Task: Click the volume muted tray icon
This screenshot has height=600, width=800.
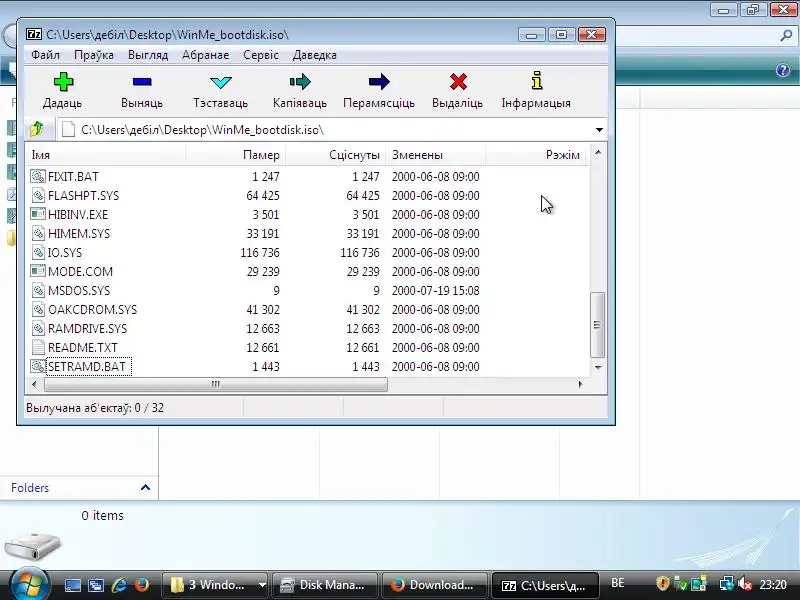Action: click(x=745, y=584)
